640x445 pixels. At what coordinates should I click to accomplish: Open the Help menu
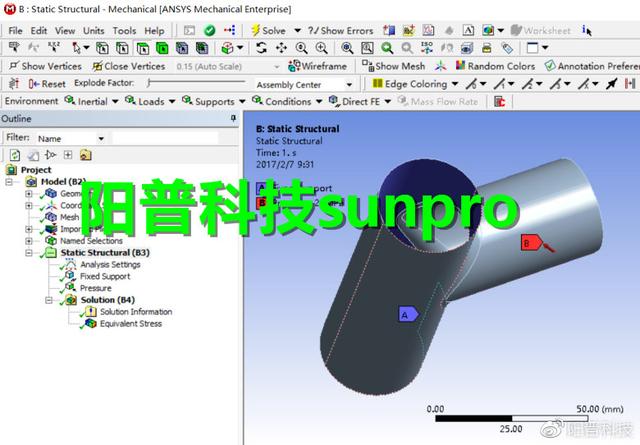click(x=154, y=31)
